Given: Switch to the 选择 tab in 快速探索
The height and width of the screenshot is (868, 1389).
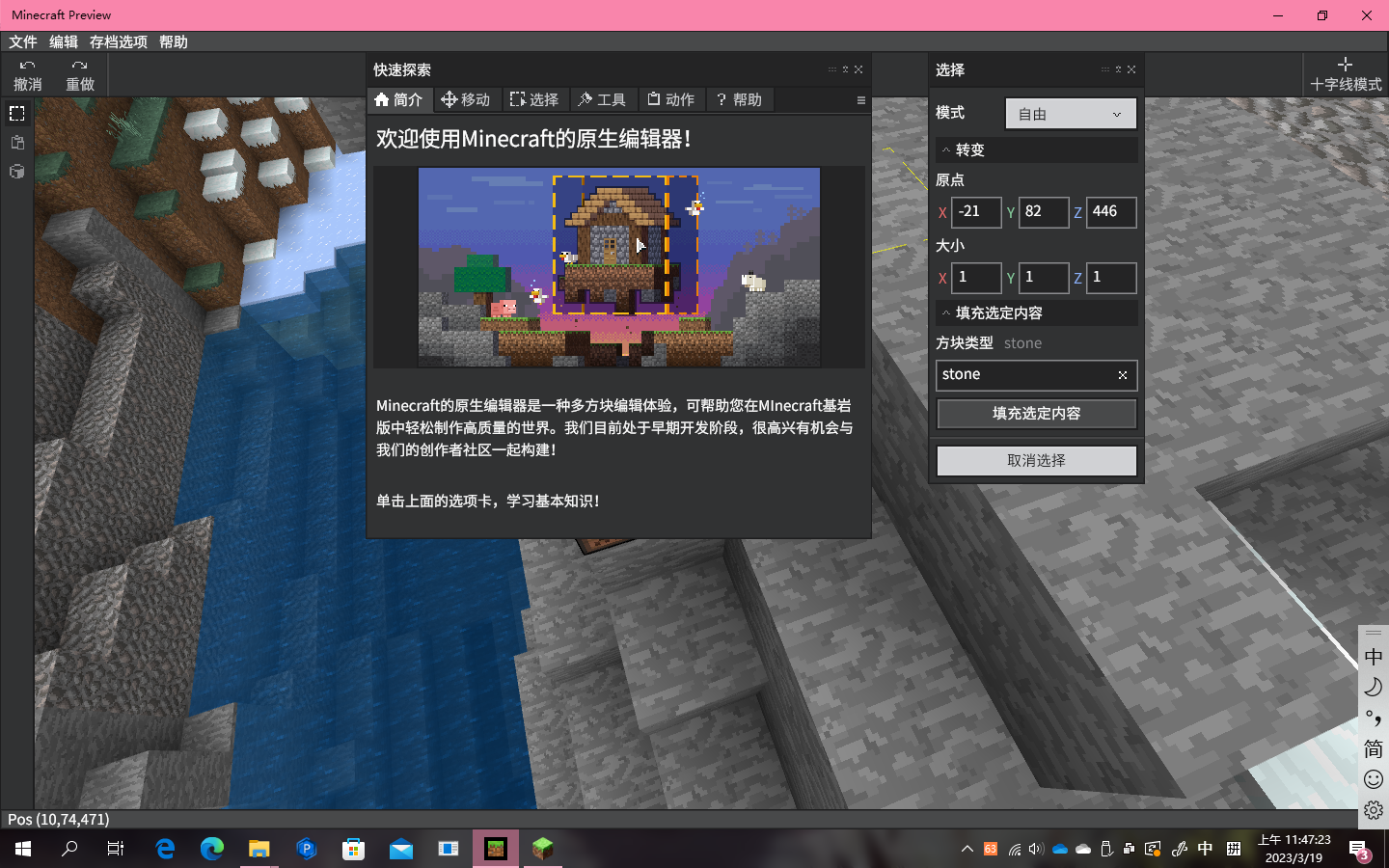Looking at the screenshot, I should [534, 99].
